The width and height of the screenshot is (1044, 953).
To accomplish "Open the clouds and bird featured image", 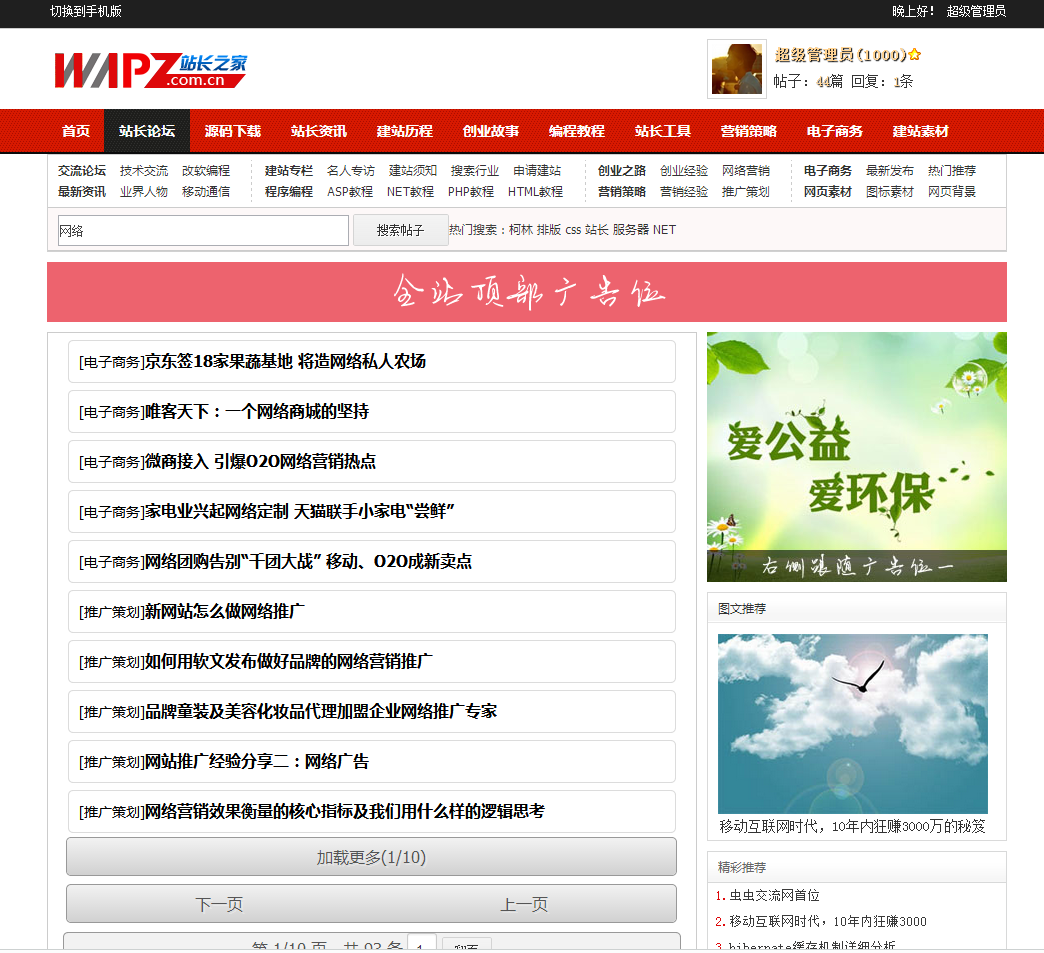I will (852, 723).
